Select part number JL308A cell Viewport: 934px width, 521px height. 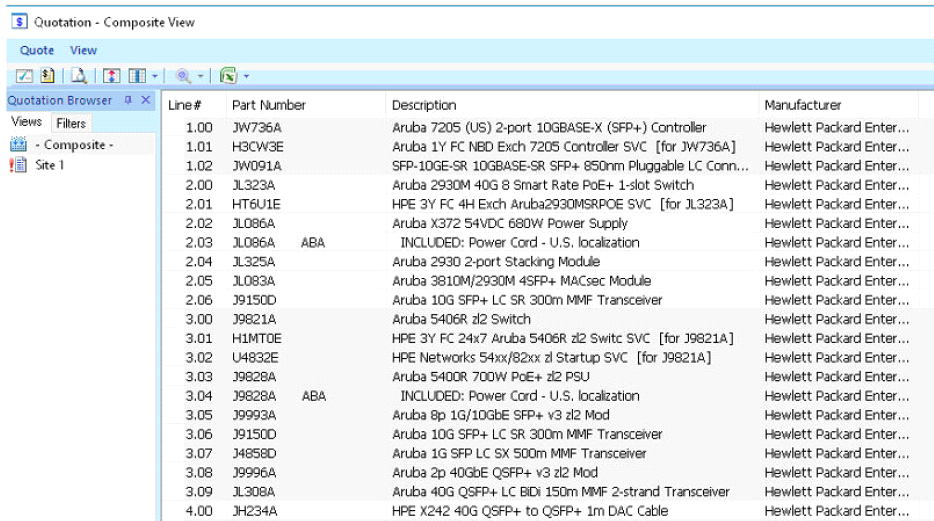point(254,492)
